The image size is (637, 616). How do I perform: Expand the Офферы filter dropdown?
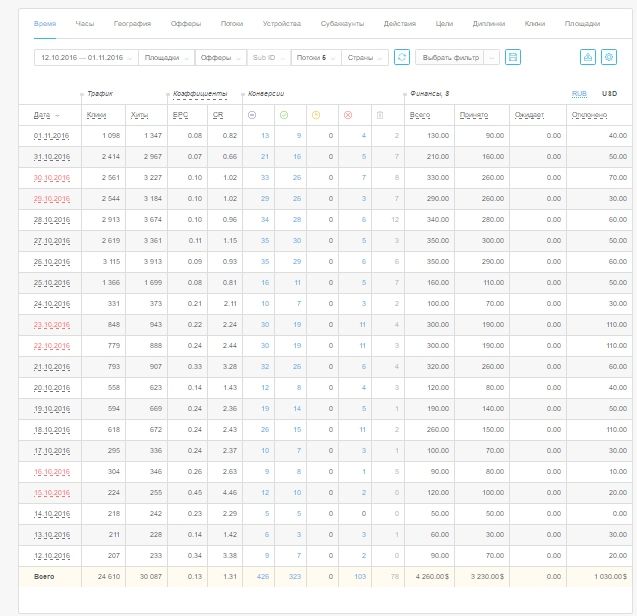(221, 58)
